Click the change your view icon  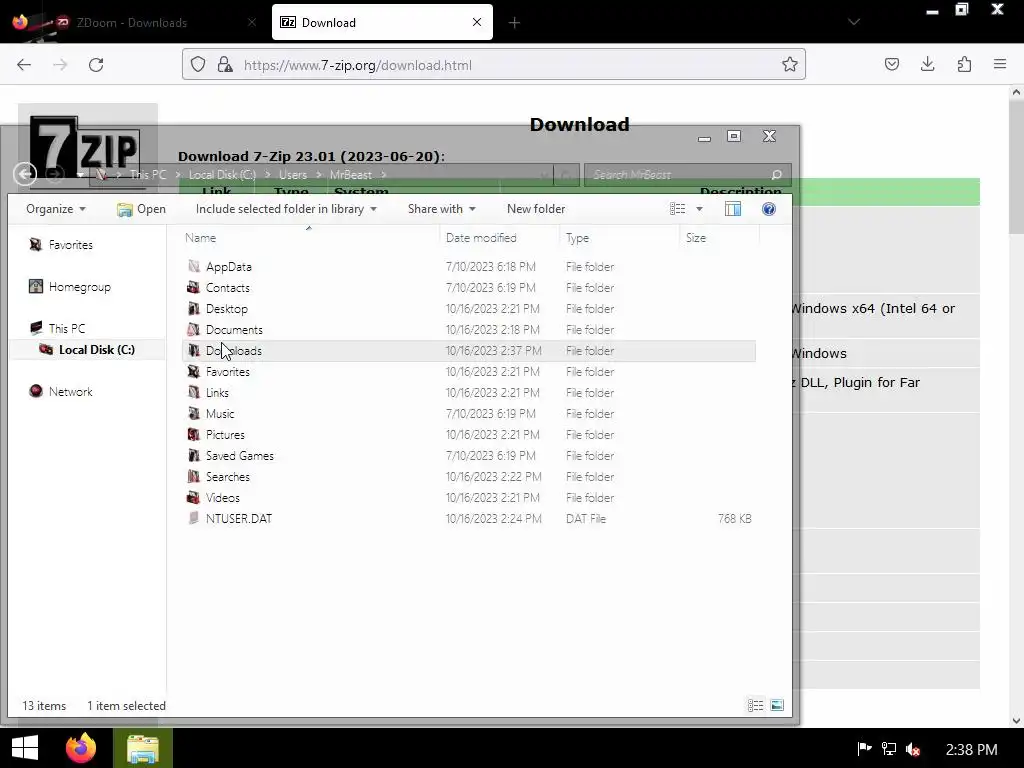point(677,209)
